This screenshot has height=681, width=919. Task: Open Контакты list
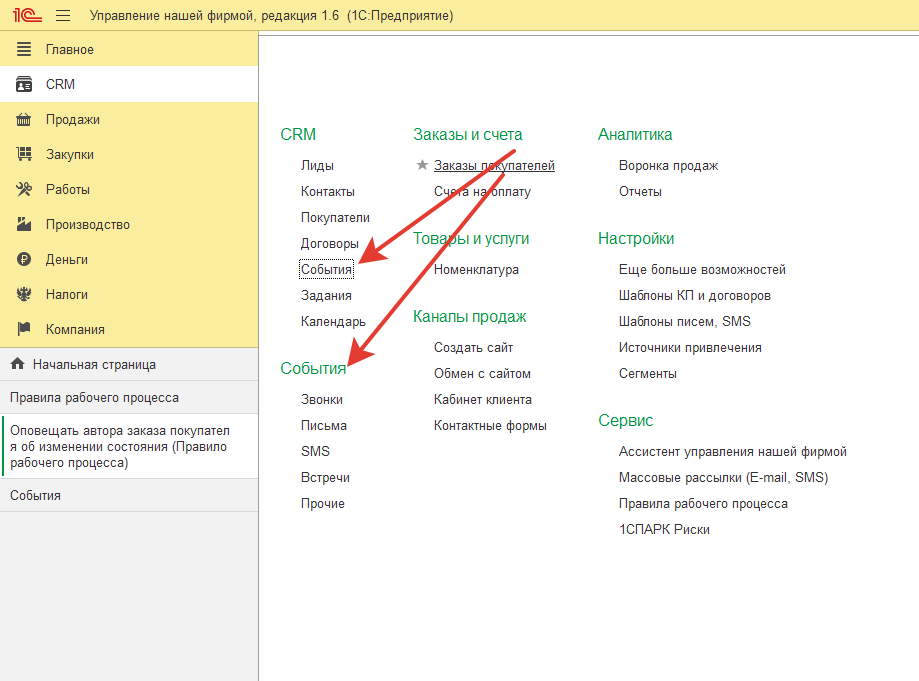click(x=328, y=192)
